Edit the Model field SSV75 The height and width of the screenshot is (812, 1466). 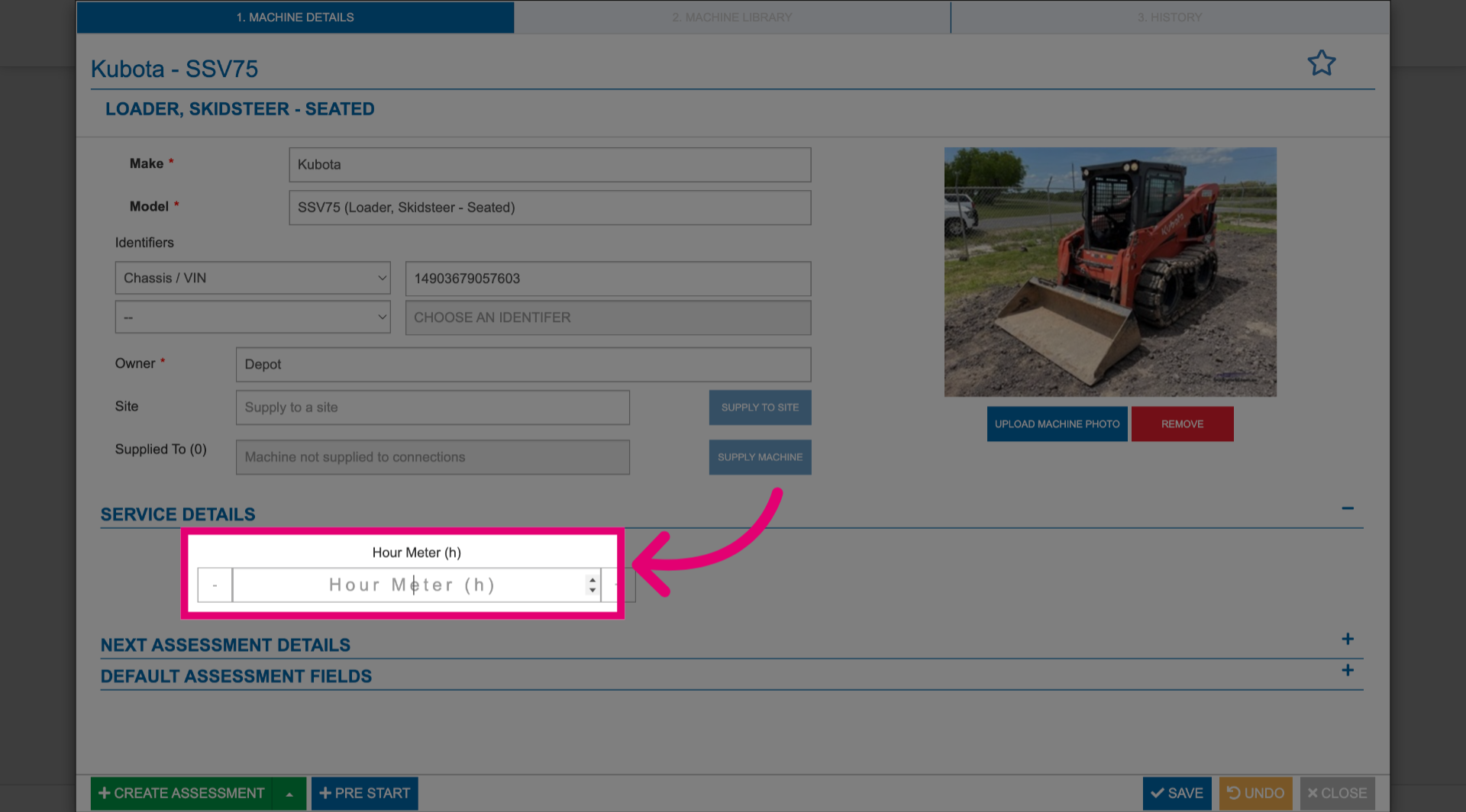(x=550, y=208)
